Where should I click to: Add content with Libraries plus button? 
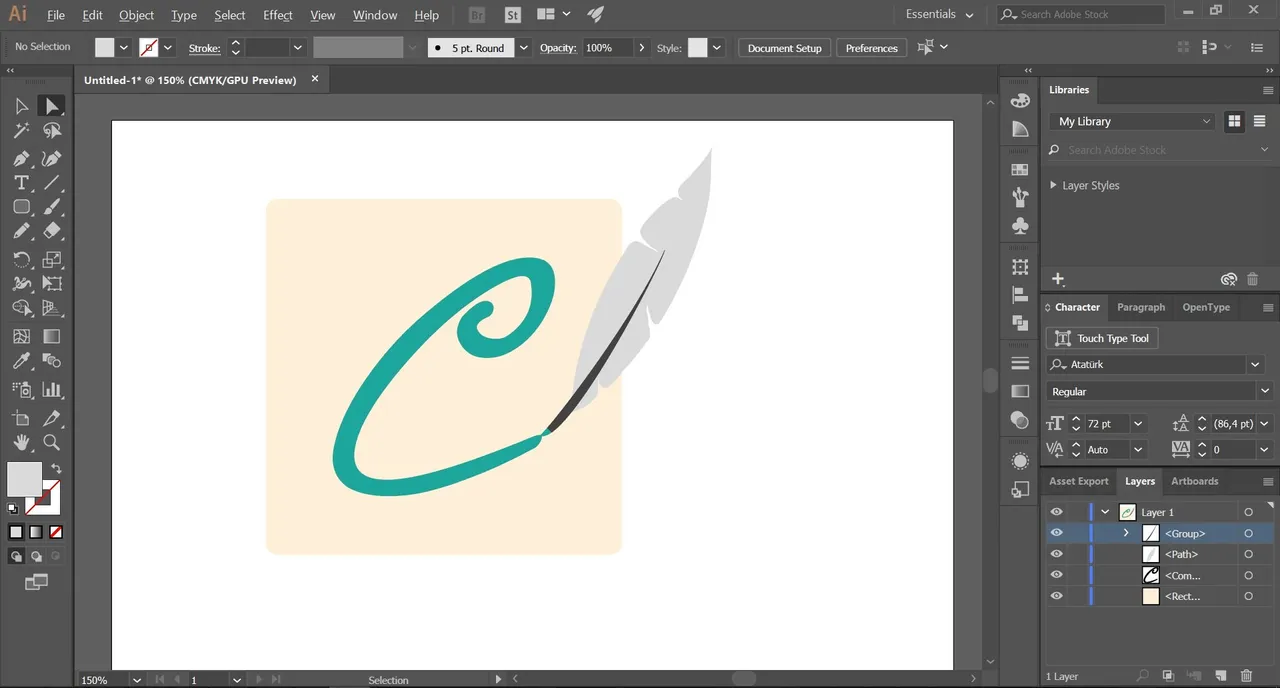point(1058,279)
